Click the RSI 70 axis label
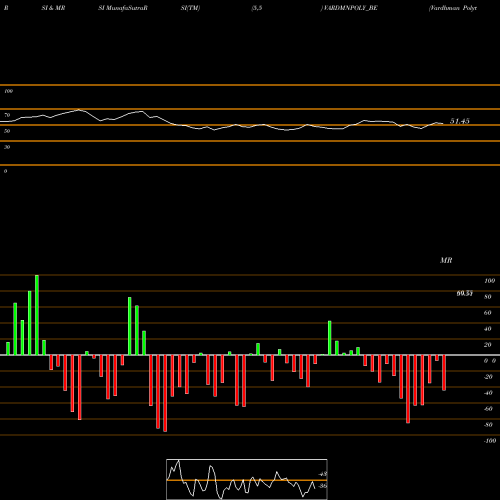The image size is (500, 500). pos(7,115)
